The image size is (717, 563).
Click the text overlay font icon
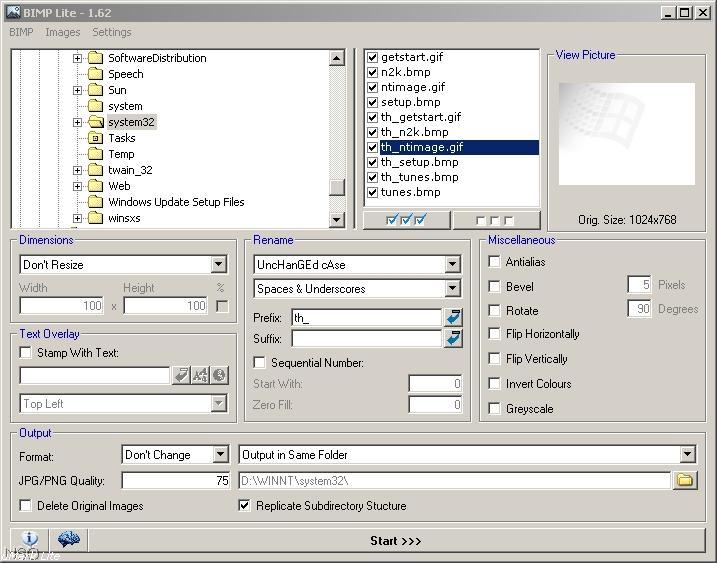(200, 376)
